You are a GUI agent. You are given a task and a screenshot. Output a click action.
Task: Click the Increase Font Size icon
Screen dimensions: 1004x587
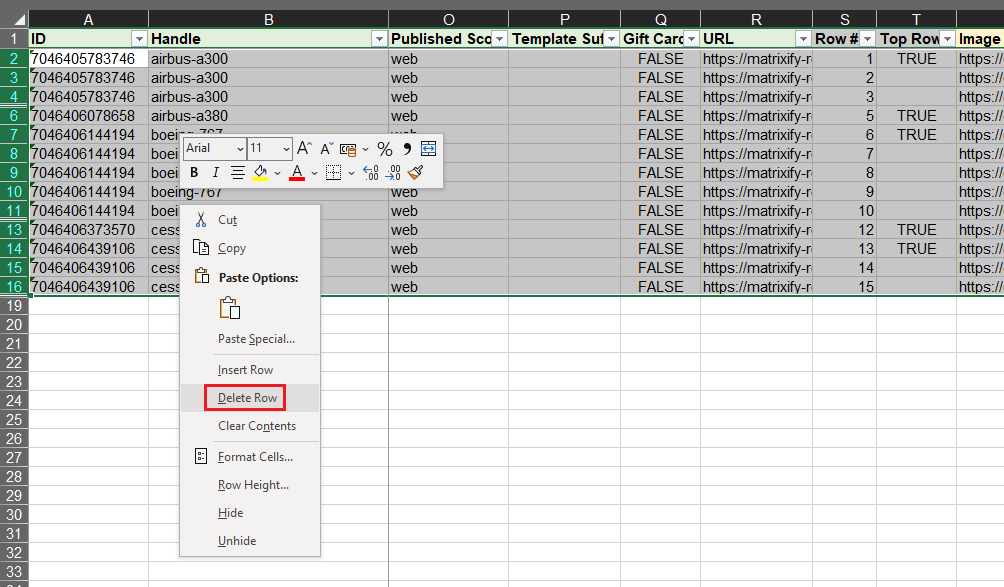point(304,148)
